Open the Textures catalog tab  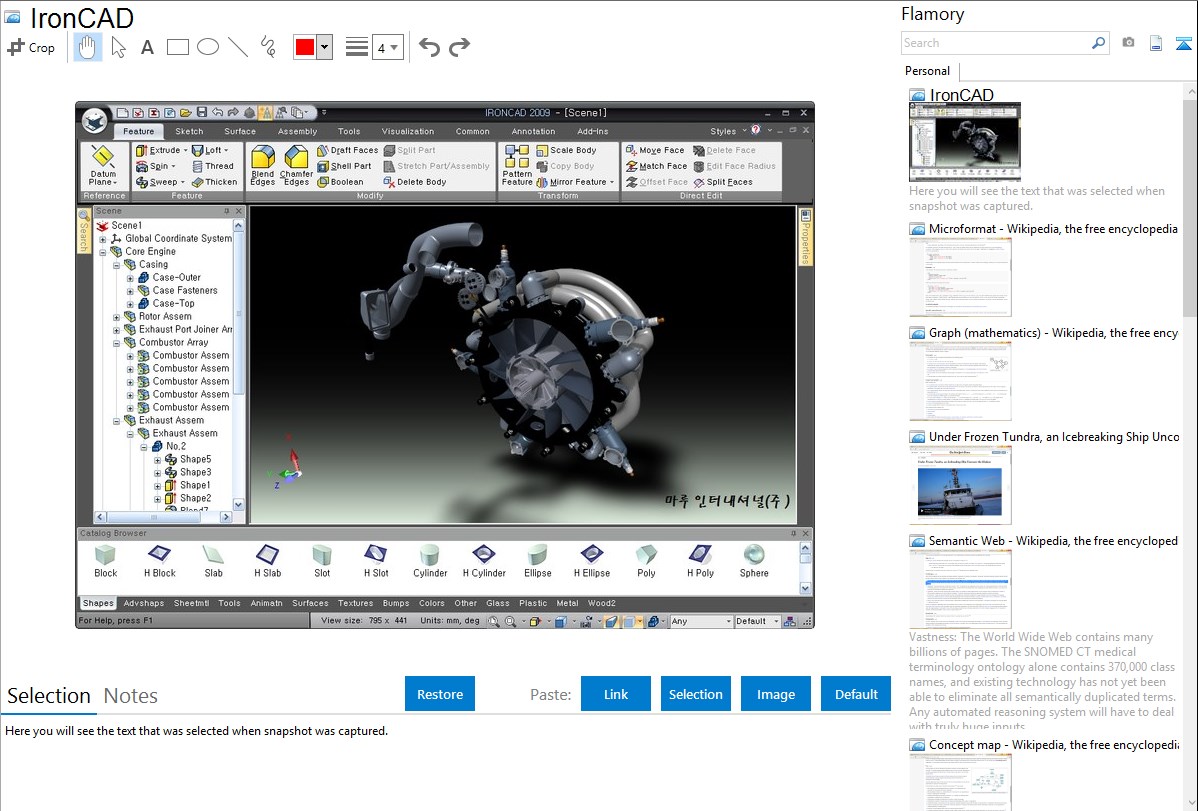coord(355,603)
